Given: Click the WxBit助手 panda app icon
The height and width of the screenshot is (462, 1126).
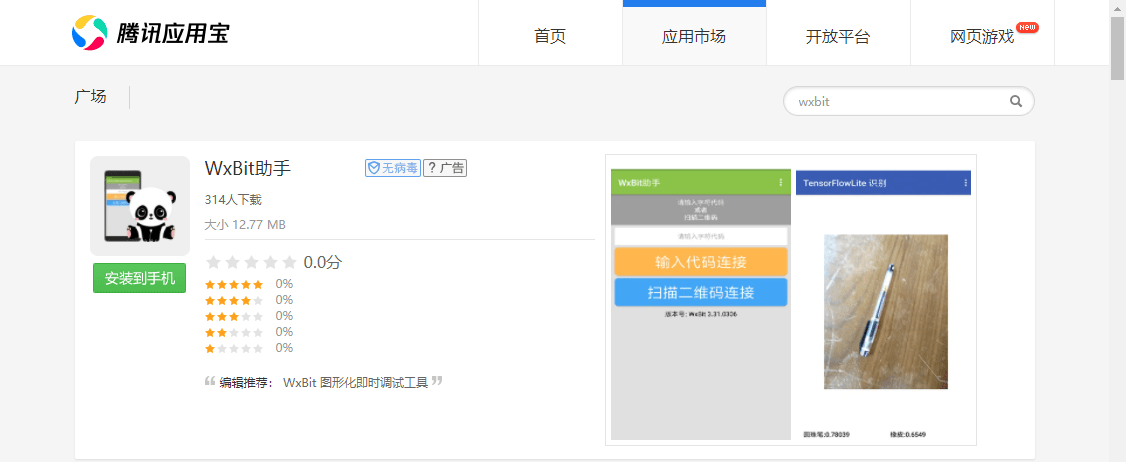Looking at the screenshot, I should [x=140, y=206].
